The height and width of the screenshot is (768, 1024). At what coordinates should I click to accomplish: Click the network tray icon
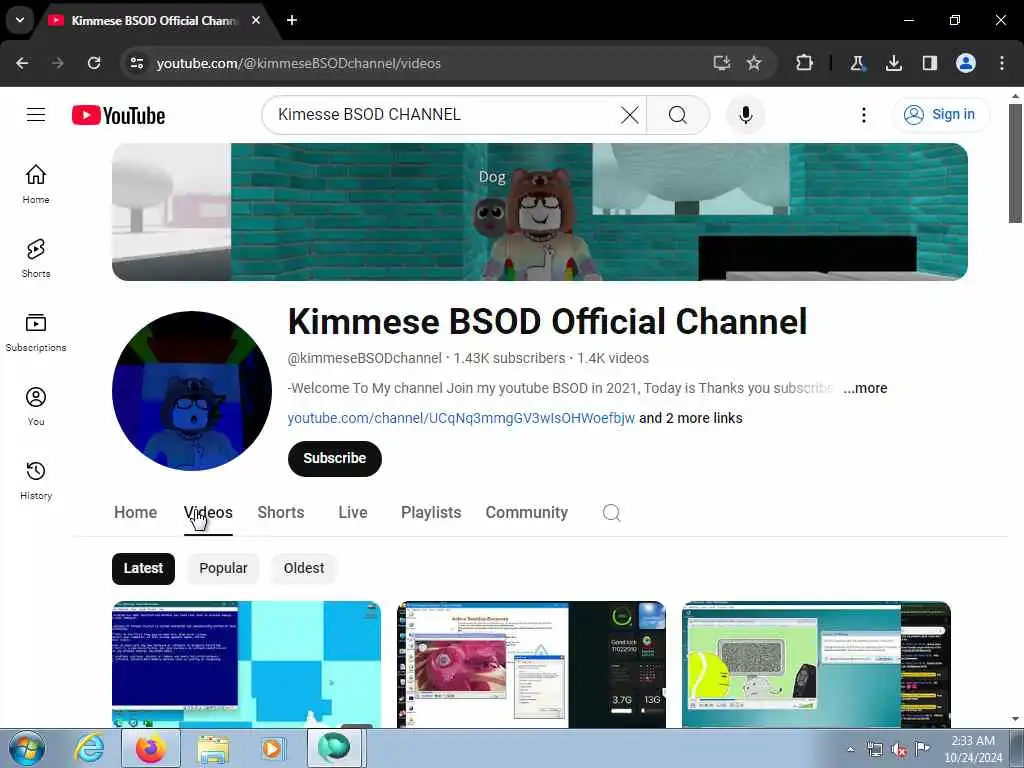click(x=875, y=750)
